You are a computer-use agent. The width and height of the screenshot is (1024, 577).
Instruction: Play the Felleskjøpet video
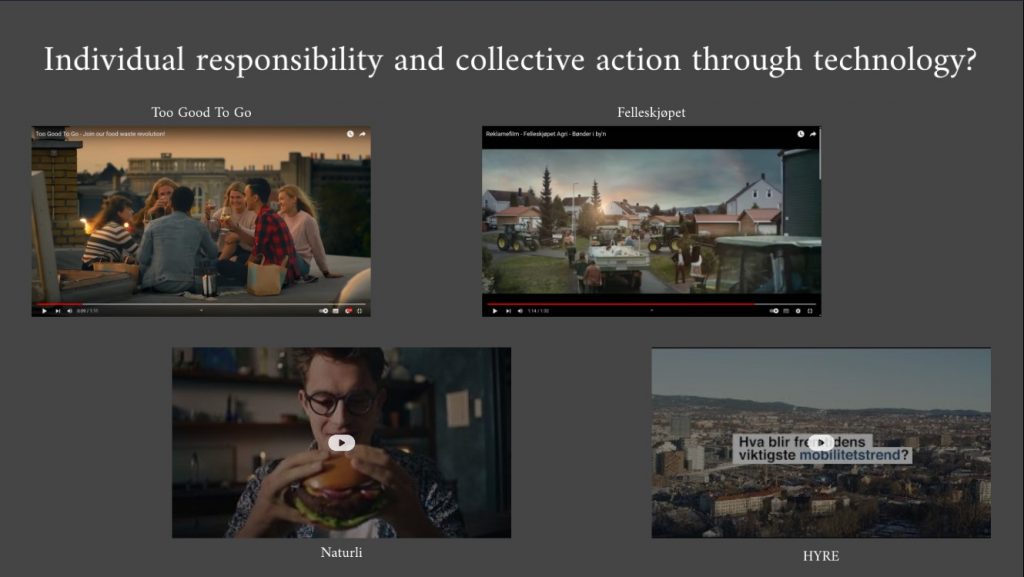point(495,311)
